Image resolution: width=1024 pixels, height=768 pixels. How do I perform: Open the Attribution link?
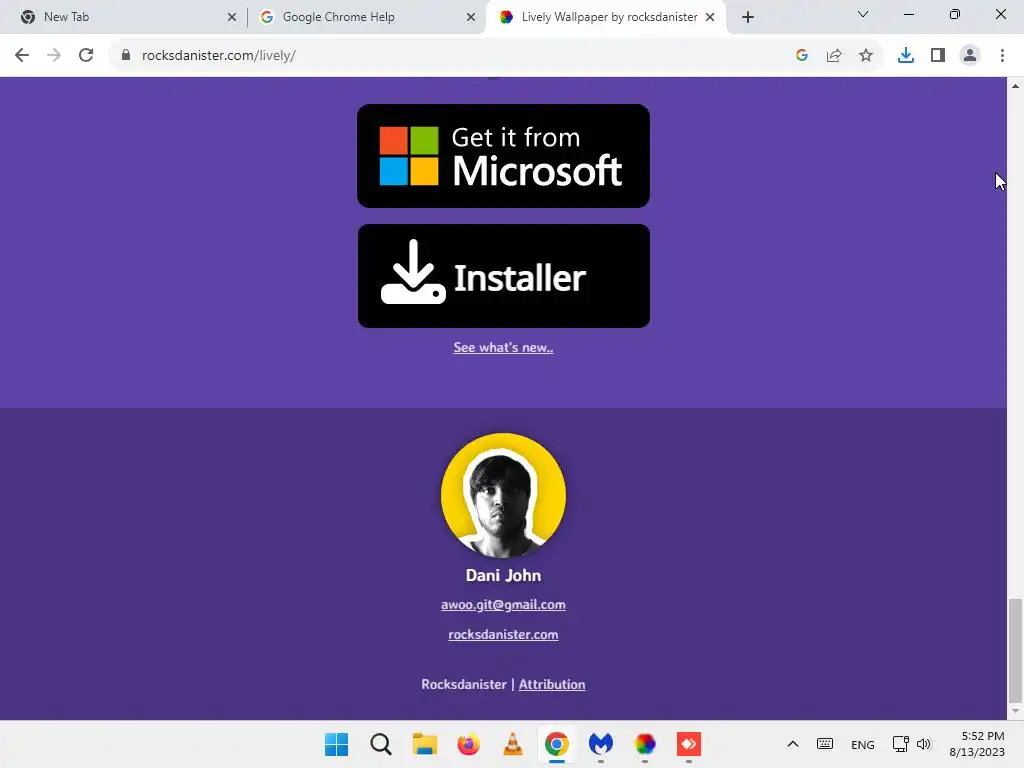pyautogui.click(x=552, y=684)
